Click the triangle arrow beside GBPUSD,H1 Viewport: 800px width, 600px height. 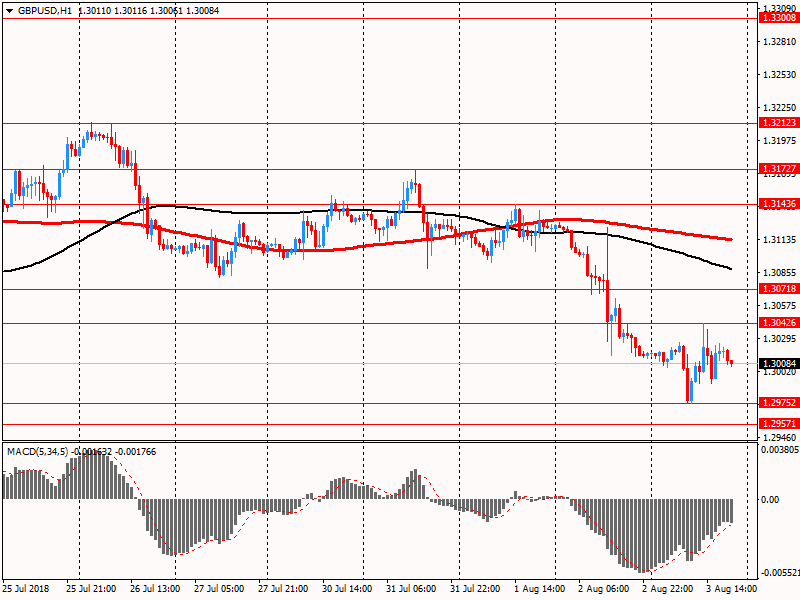(9, 10)
